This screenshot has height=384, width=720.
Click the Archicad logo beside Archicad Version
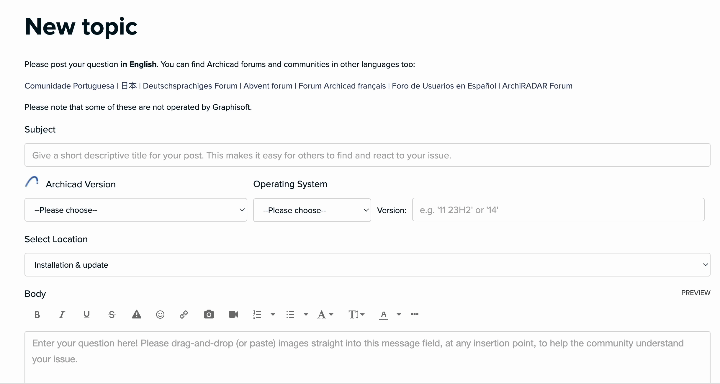32,182
